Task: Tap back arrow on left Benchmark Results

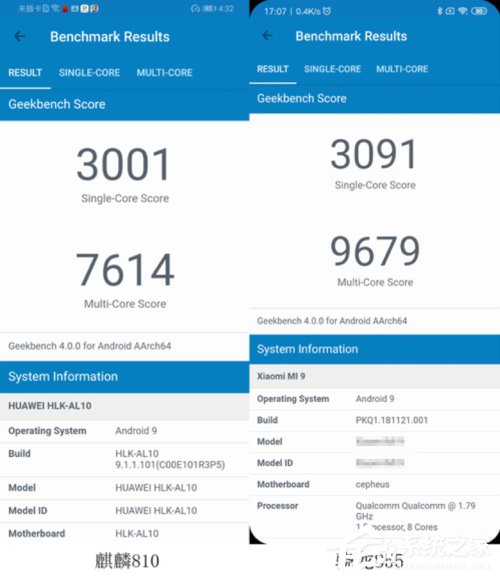Action: (20, 36)
